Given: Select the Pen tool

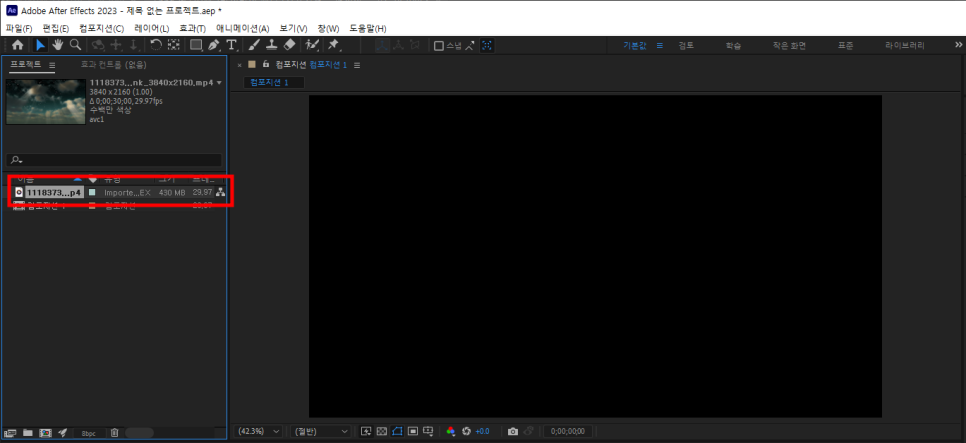Looking at the screenshot, I should [x=214, y=45].
